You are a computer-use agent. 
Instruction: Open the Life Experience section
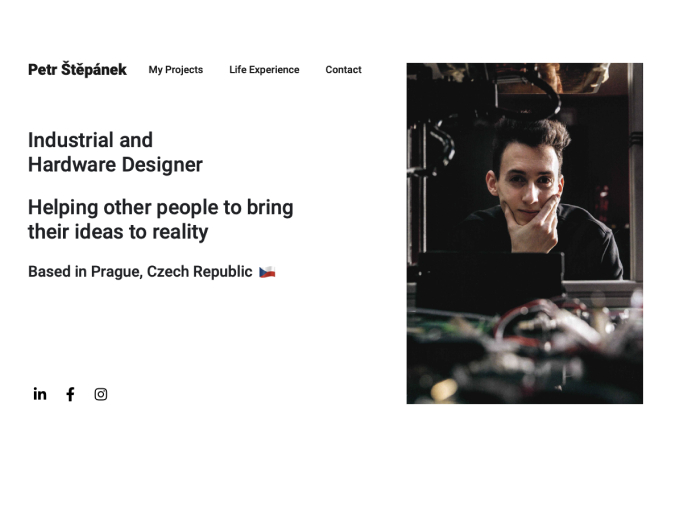point(264,70)
